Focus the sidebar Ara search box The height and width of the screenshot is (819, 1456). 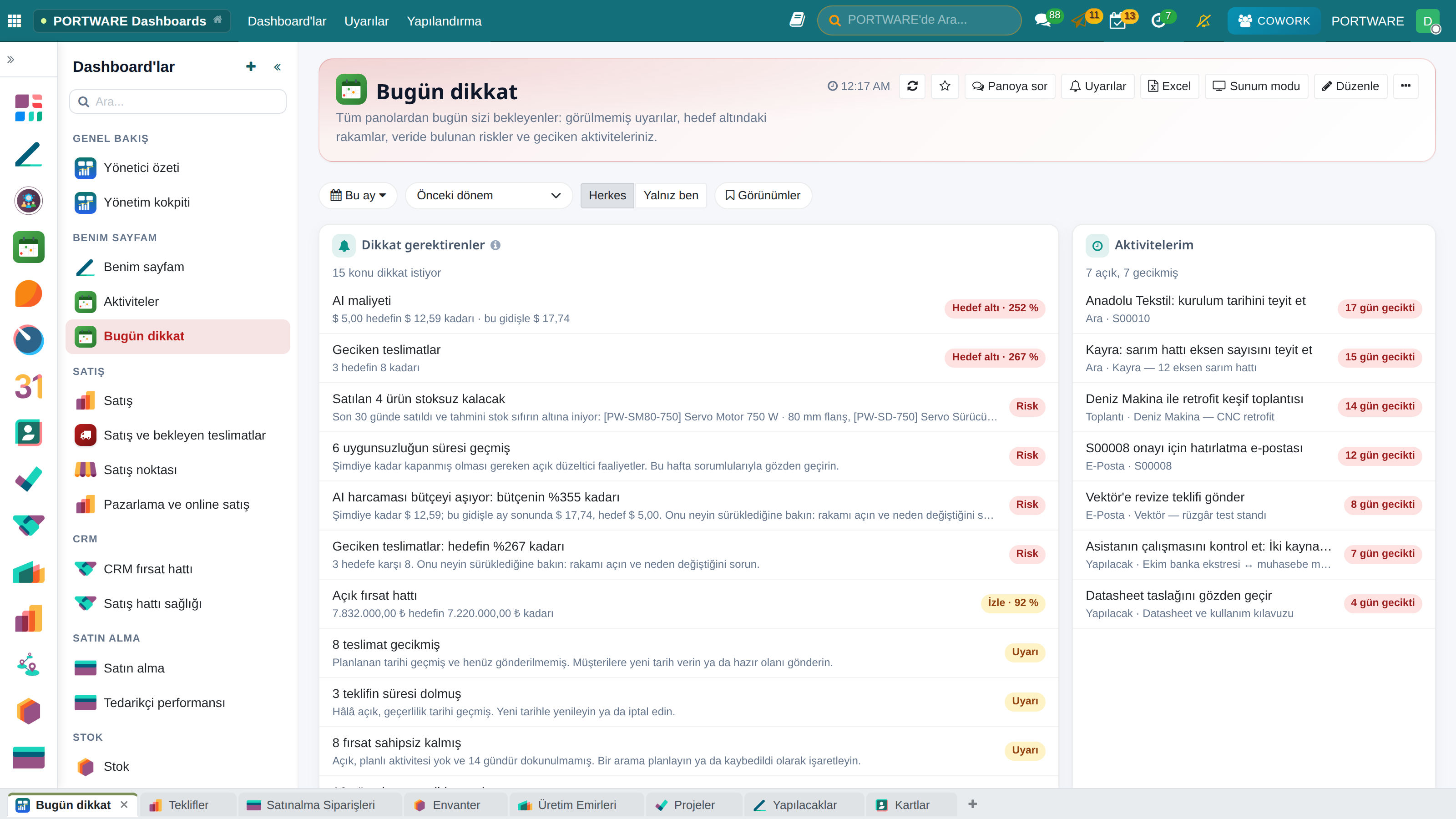click(177, 102)
